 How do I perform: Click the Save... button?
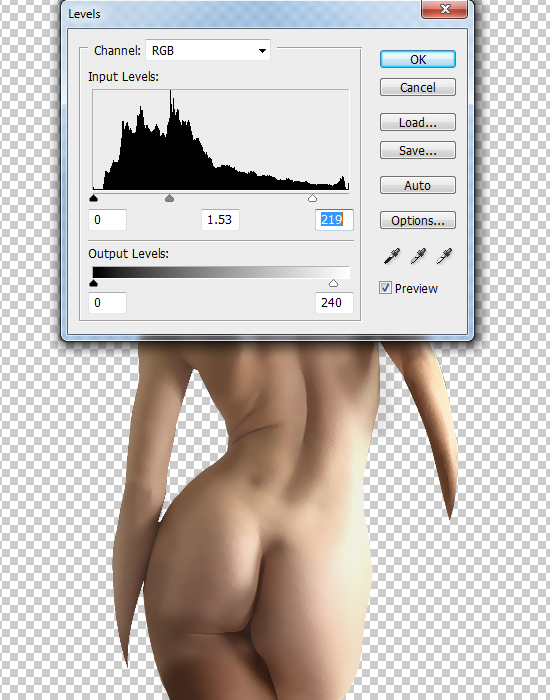pos(418,150)
